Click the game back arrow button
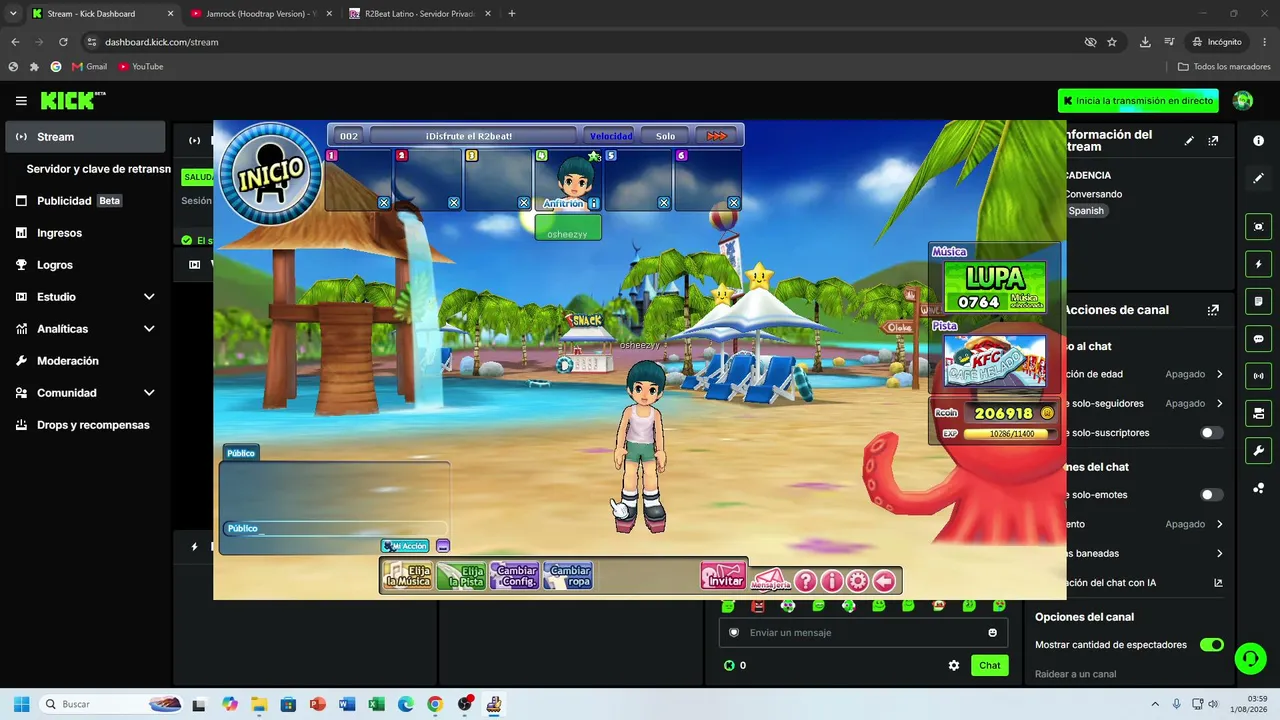The height and width of the screenshot is (720, 1280). tap(884, 581)
